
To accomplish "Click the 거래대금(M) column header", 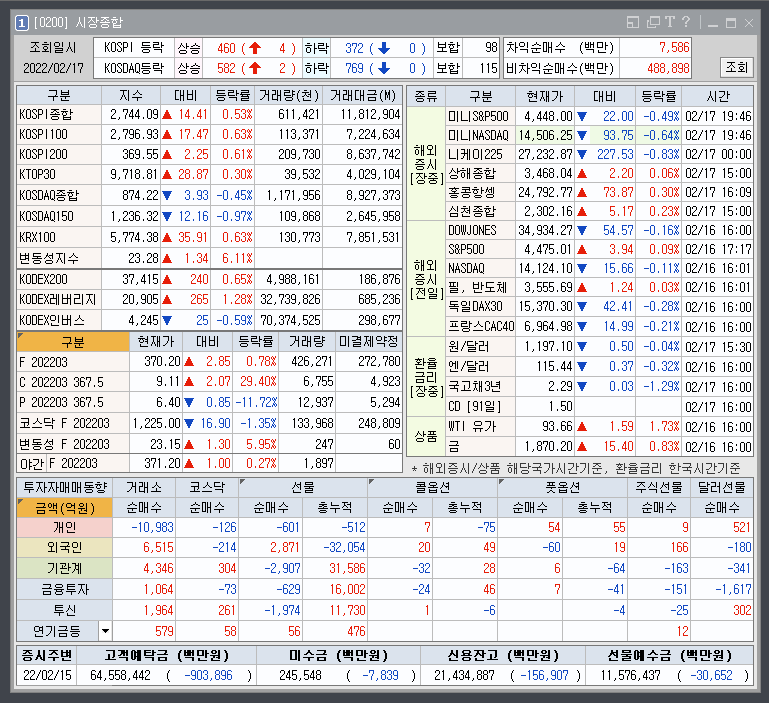I will coord(362,95).
